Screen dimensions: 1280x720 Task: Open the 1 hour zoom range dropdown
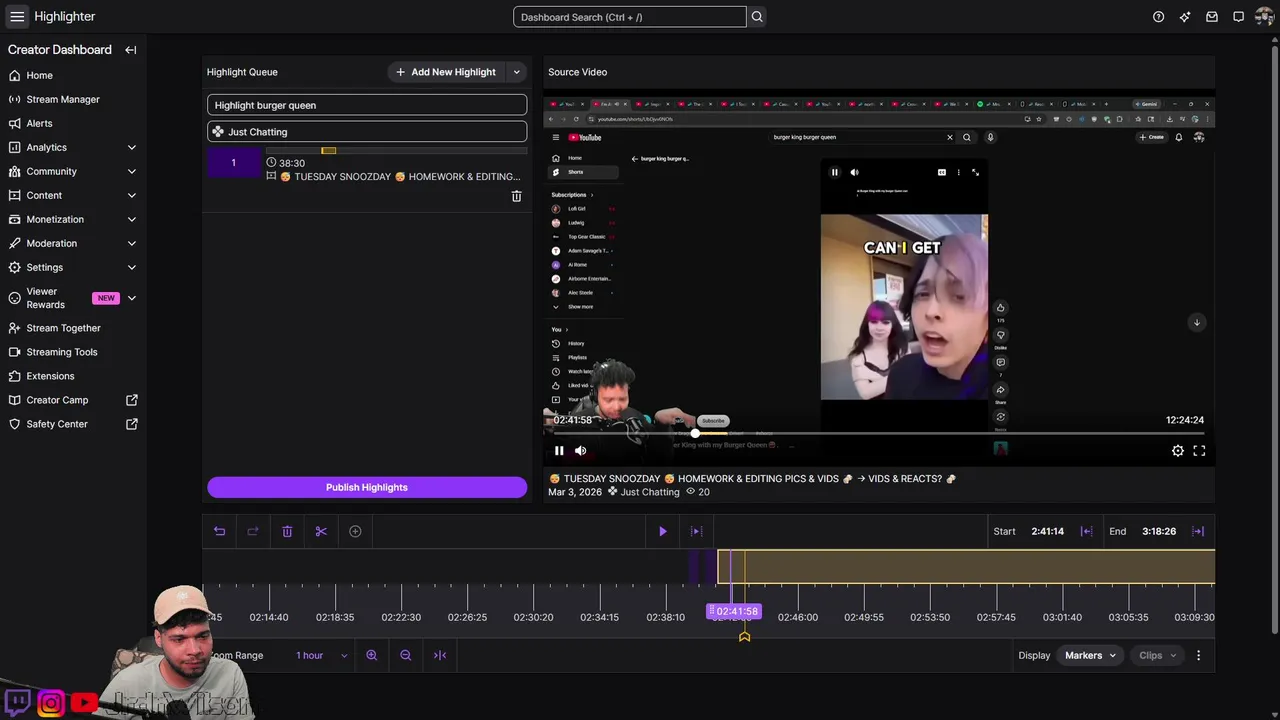pyautogui.click(x=321, y=656)
